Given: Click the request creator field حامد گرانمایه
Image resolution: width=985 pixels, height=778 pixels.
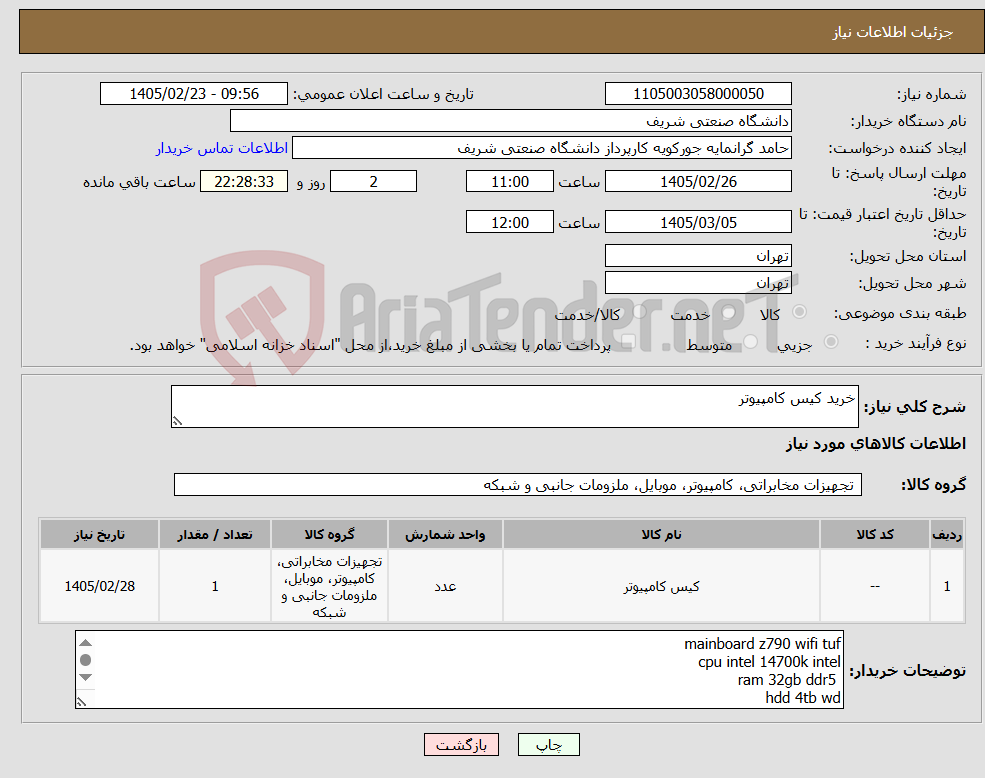Looking at the screenshot, I should [x=541, y=148].
